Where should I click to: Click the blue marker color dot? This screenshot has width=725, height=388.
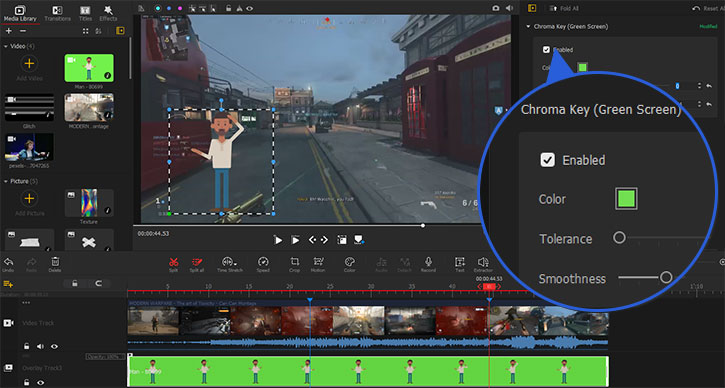coord(169,8)
